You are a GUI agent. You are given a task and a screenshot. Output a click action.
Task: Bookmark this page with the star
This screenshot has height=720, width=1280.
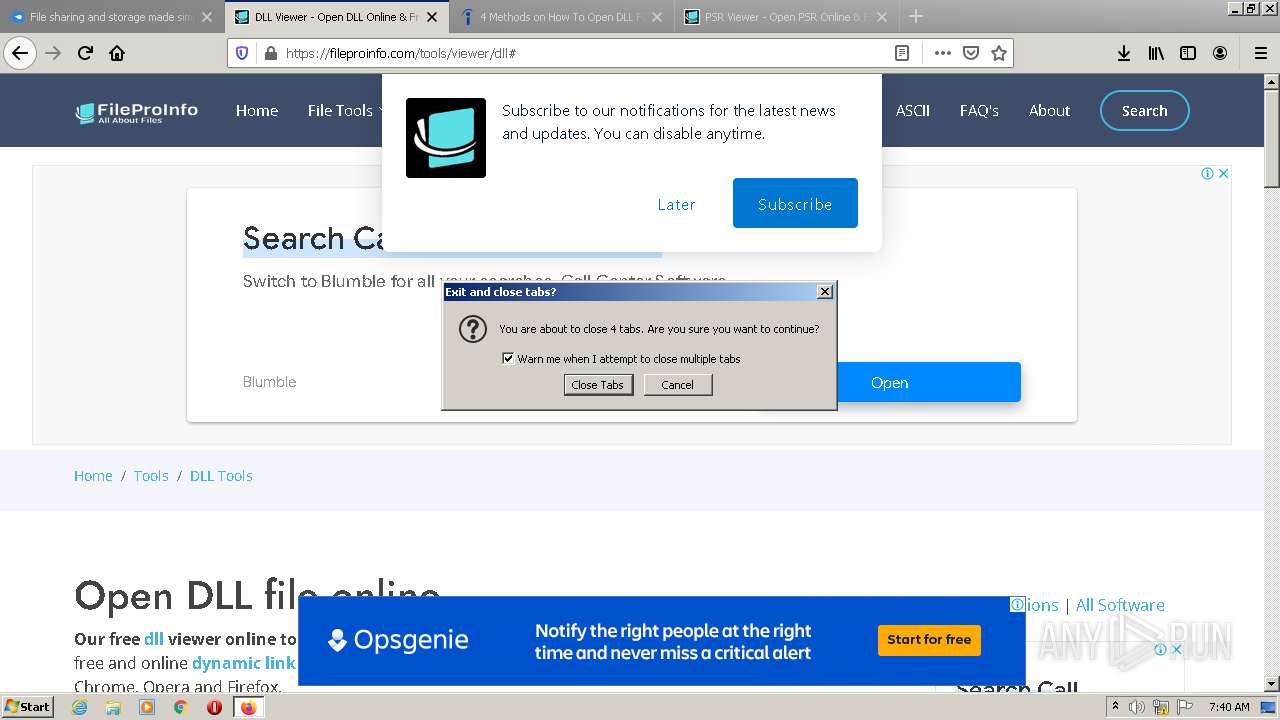point(998,53)
